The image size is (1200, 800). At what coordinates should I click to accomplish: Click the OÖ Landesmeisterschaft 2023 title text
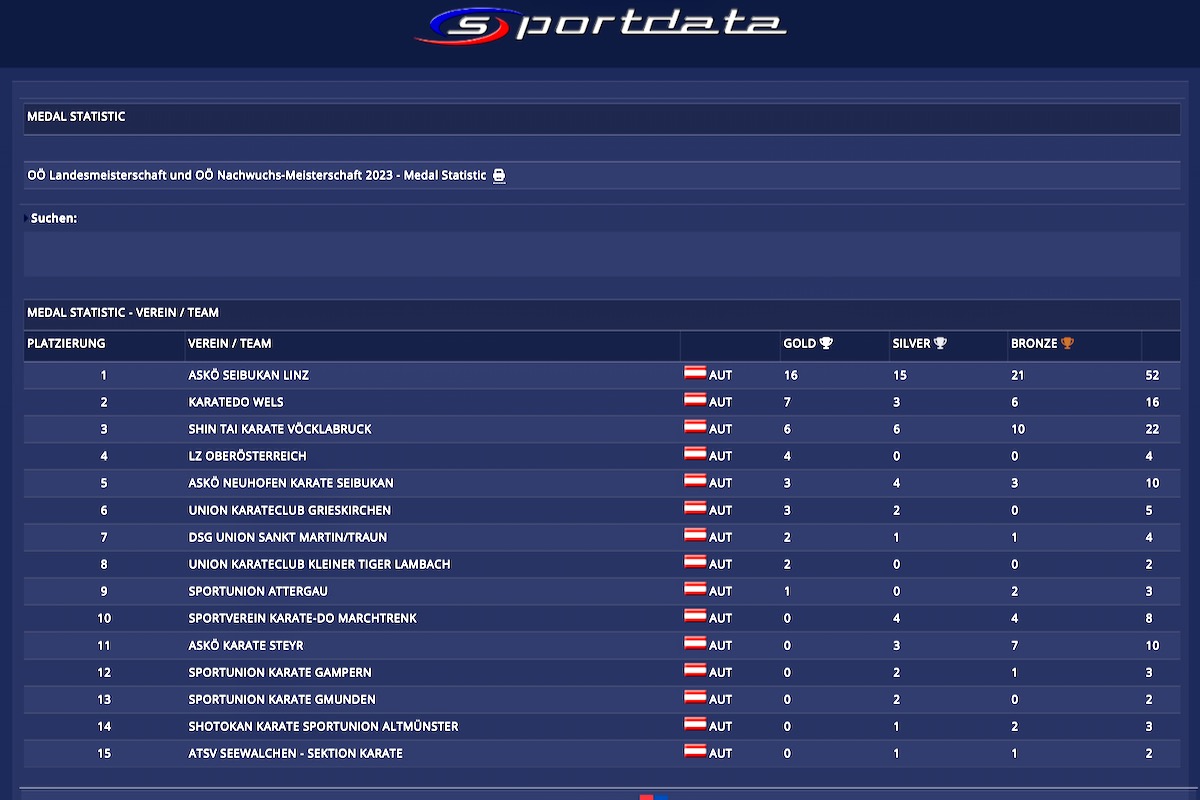click(x=257, y=176)
